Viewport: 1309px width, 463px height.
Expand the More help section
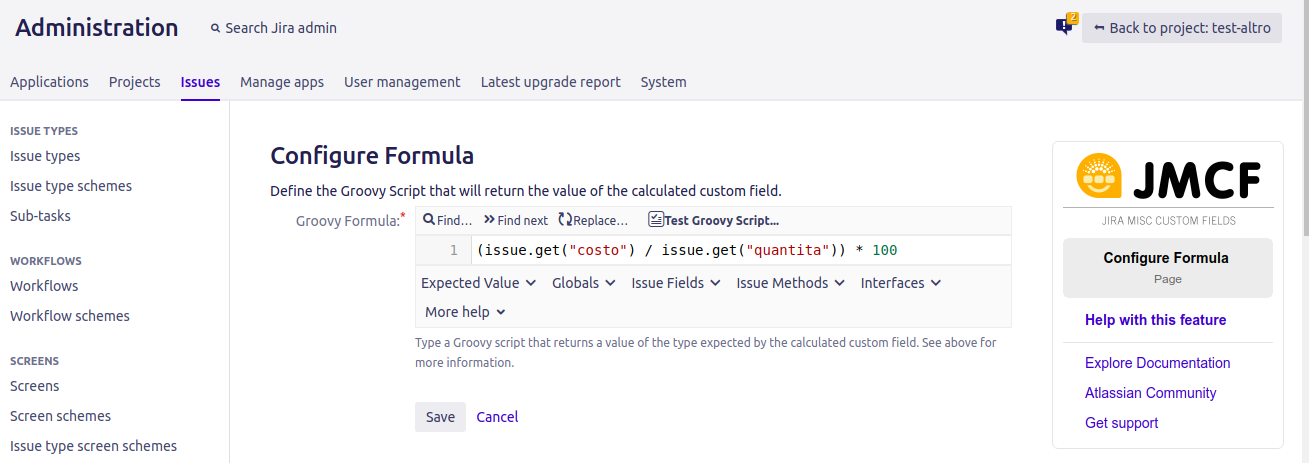(x=465, y=312)
